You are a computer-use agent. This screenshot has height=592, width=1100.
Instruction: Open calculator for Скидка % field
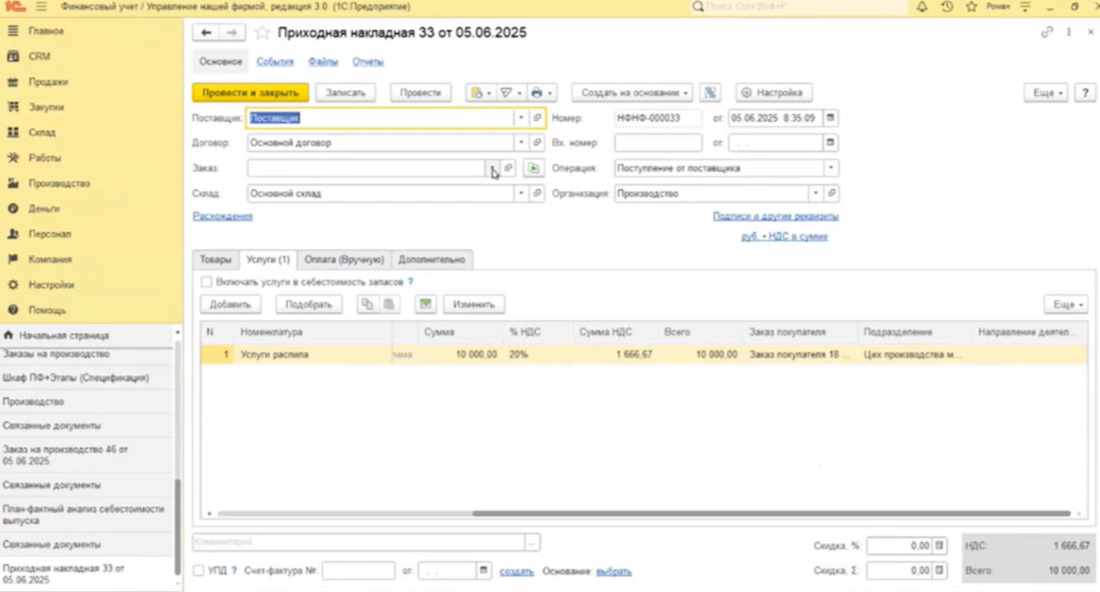(939, 546)
